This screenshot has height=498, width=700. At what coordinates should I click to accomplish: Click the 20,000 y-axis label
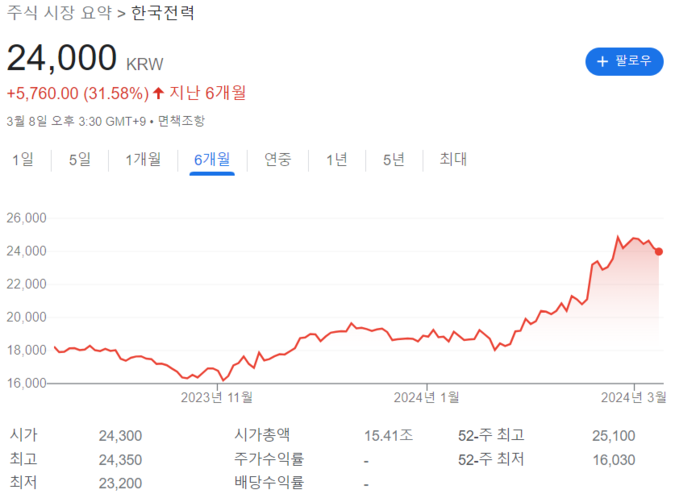point(26,317)
